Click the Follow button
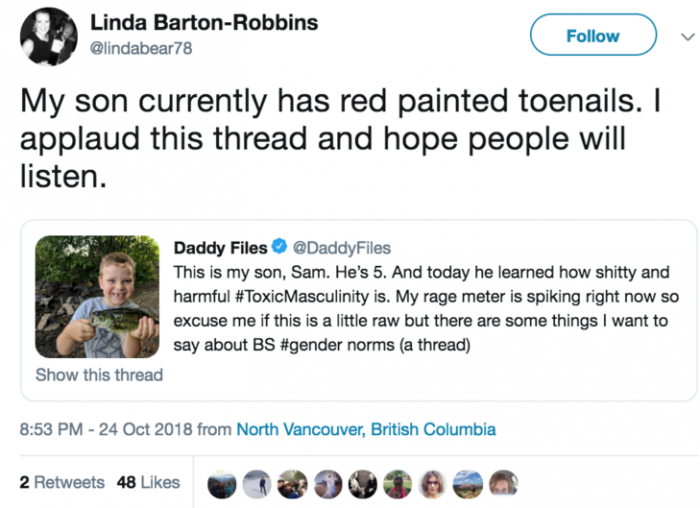Image resolution: width=700 pixels, height=508 pixels. [592, 36]
